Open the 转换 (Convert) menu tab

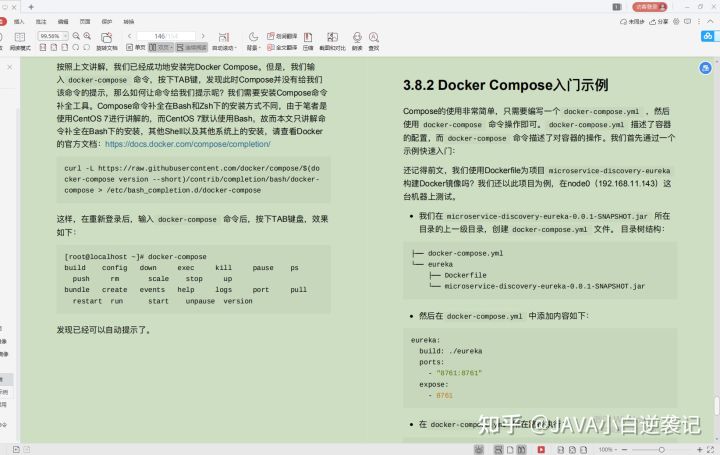[x=129, y=22]
